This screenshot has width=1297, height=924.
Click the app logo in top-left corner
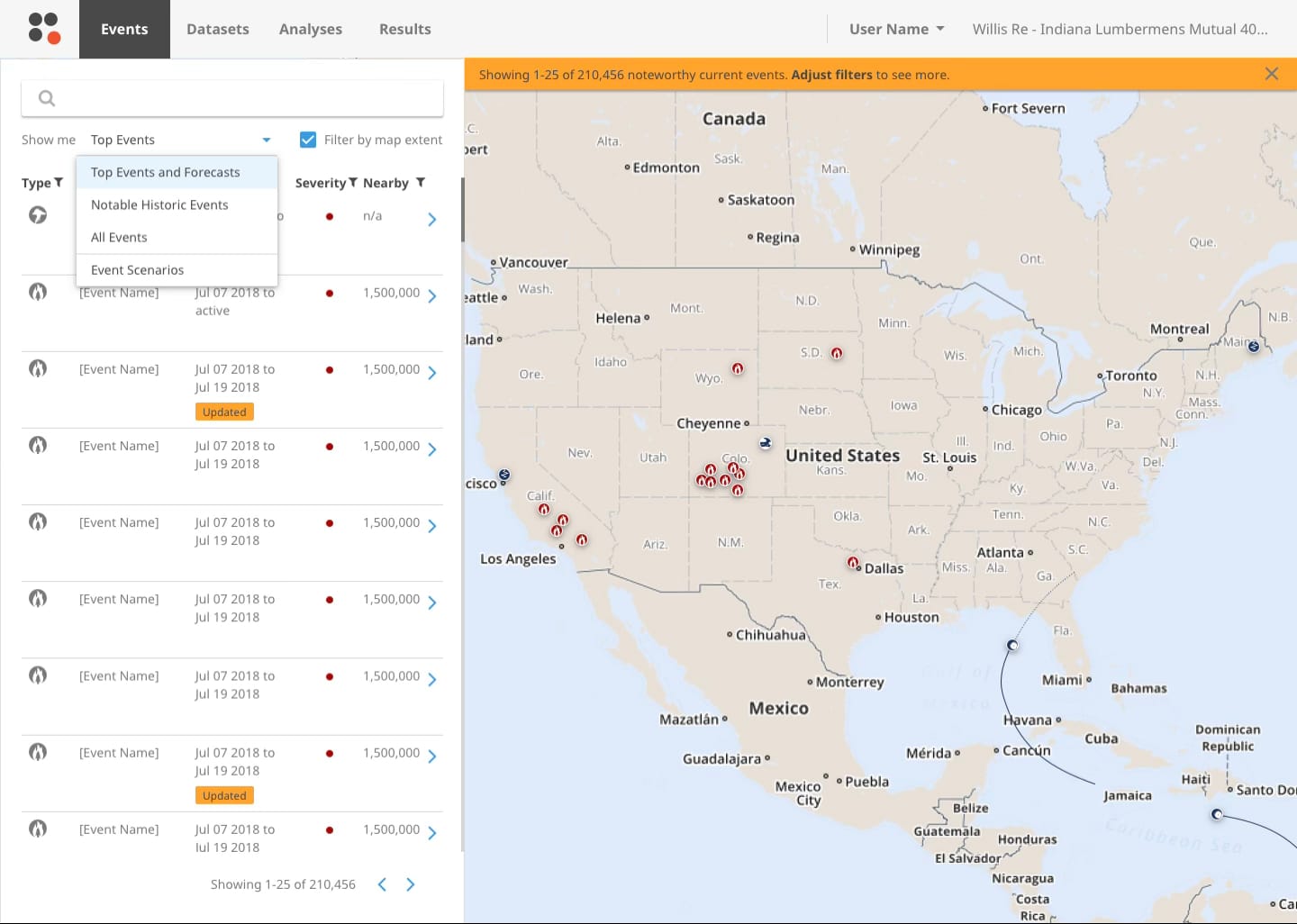click(x=43, y=28)
